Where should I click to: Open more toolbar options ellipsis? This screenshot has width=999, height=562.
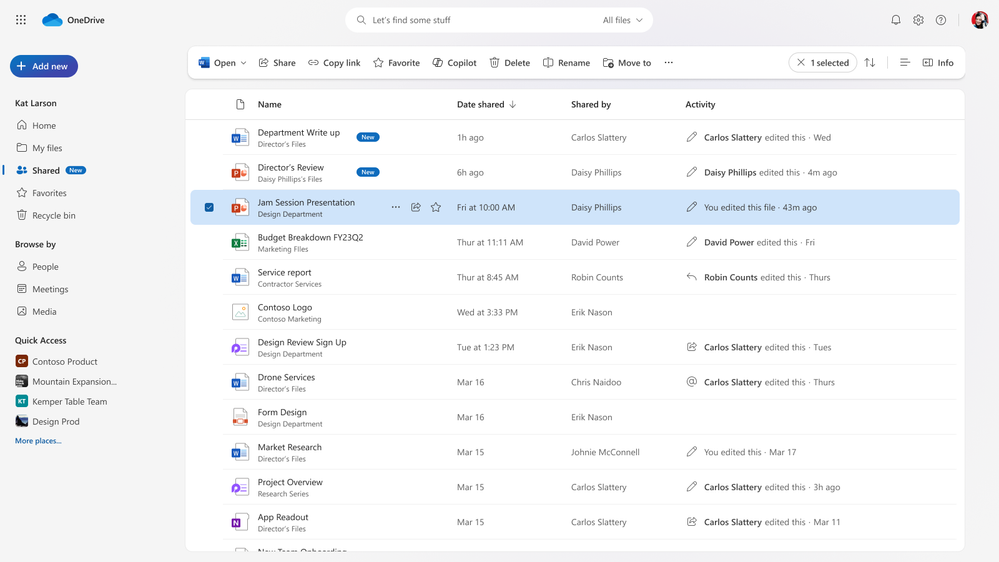[x=669, y=63]
